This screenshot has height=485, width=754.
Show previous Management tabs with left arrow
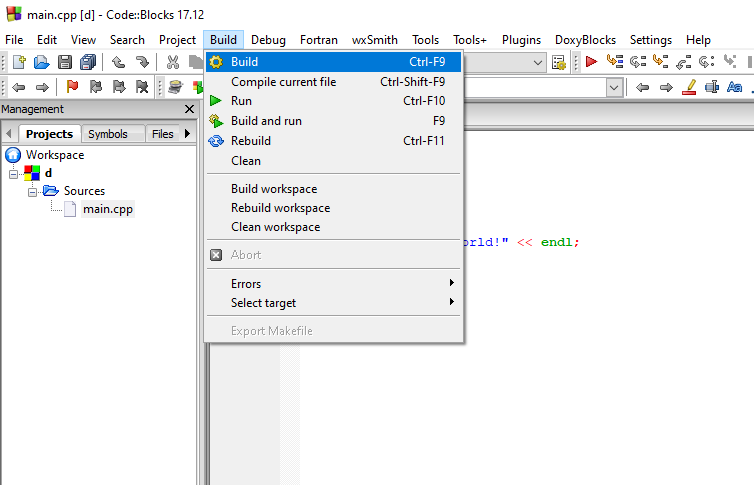8,133
